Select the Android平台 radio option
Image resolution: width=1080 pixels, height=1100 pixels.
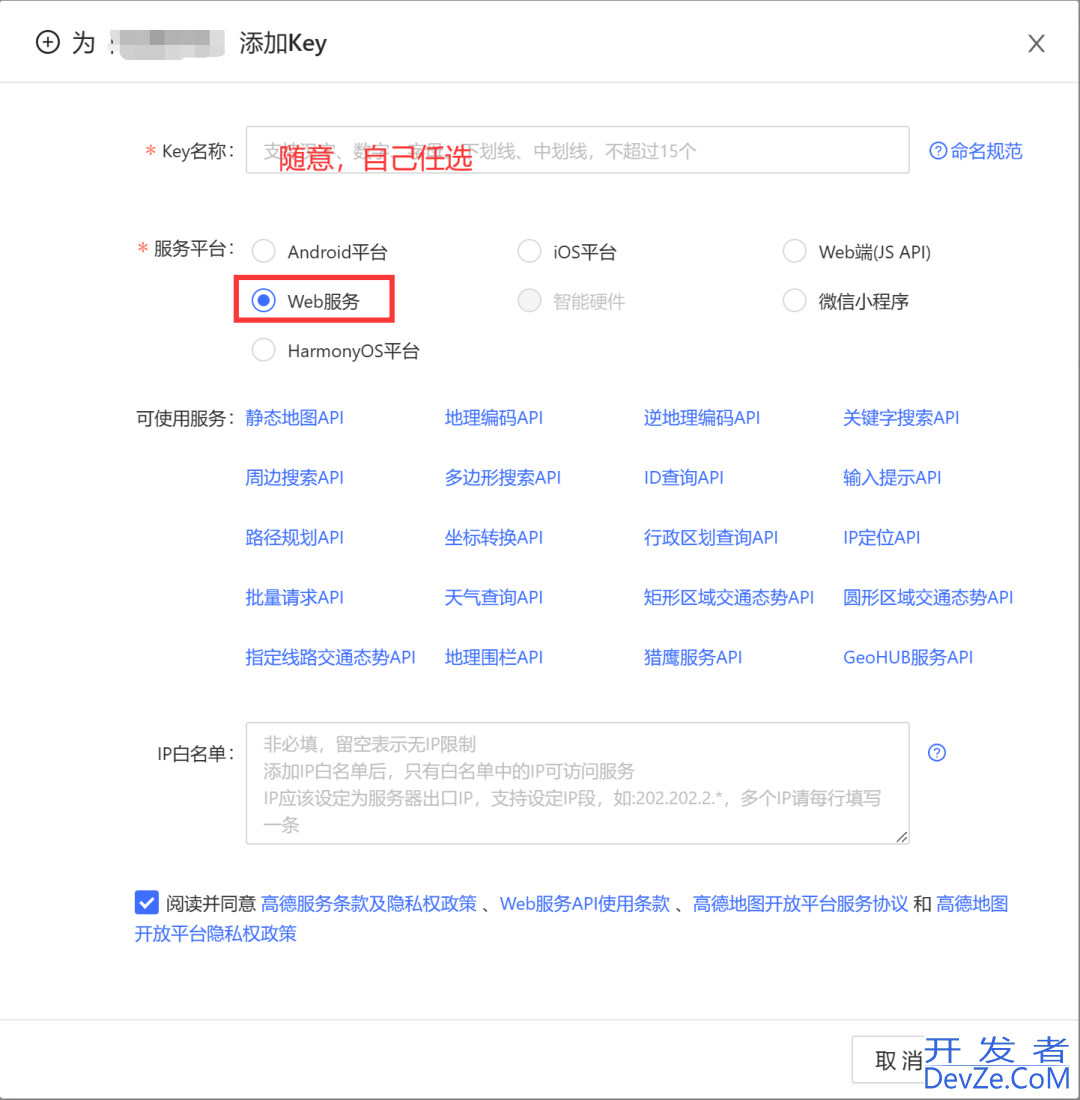tap(264, 251)
